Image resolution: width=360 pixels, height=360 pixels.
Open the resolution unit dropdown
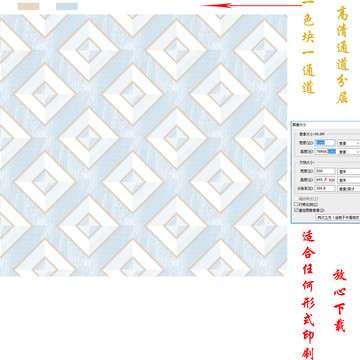(x=349, y=189)
